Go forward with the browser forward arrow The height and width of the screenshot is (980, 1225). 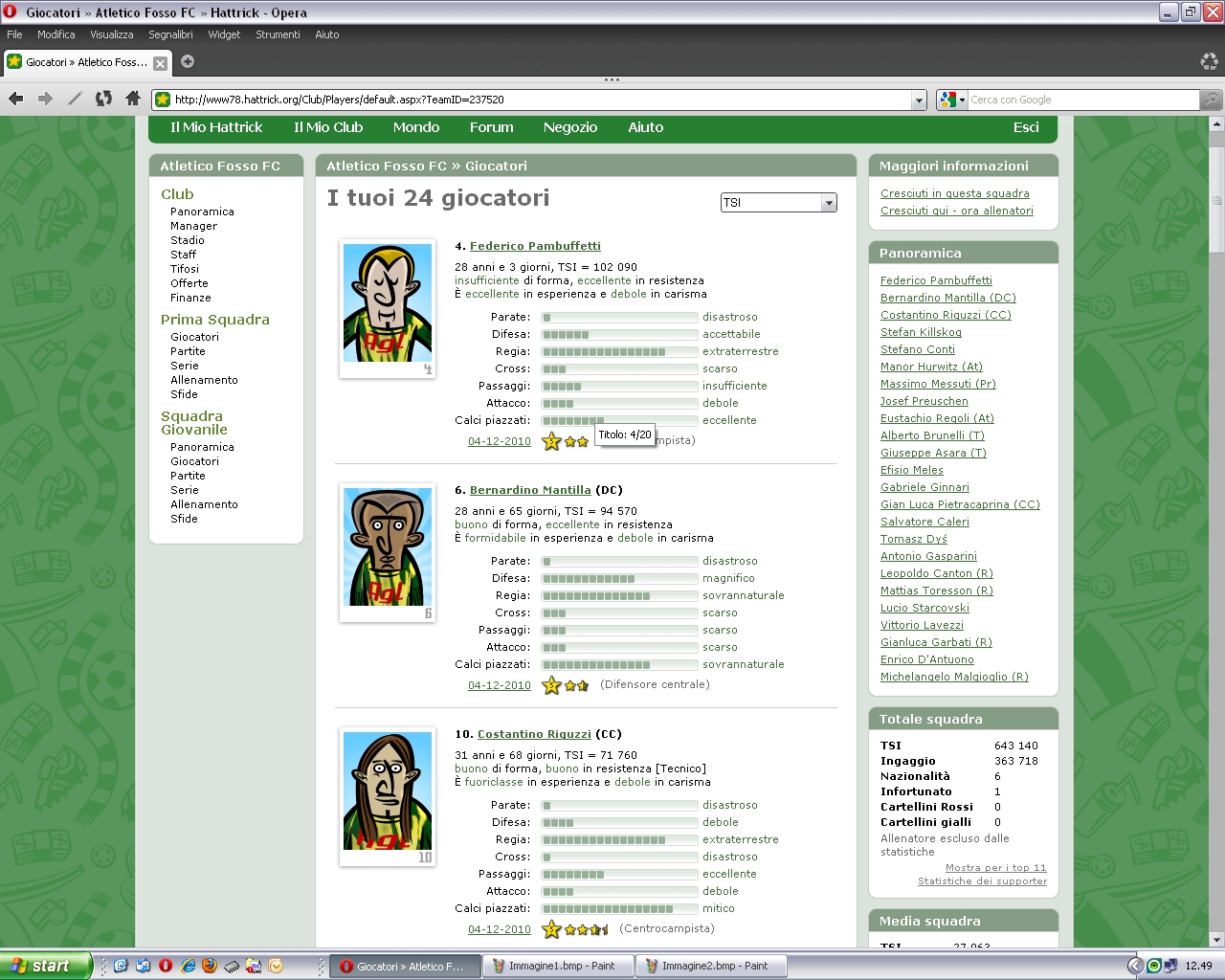point(45,99)
